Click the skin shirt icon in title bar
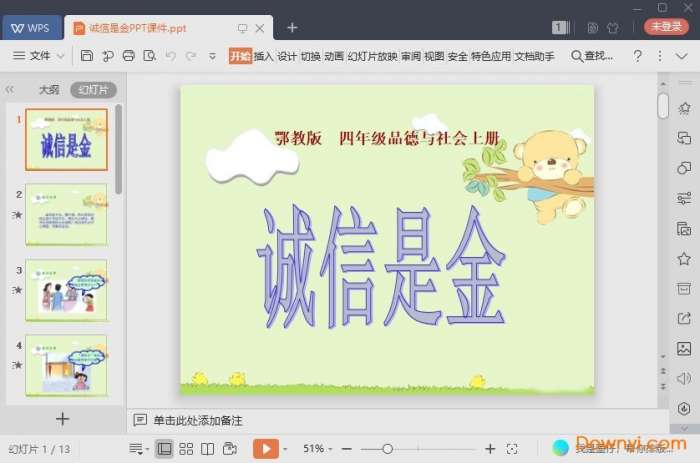The height and width of the screenshot is (463, 700). pos(613,28)
